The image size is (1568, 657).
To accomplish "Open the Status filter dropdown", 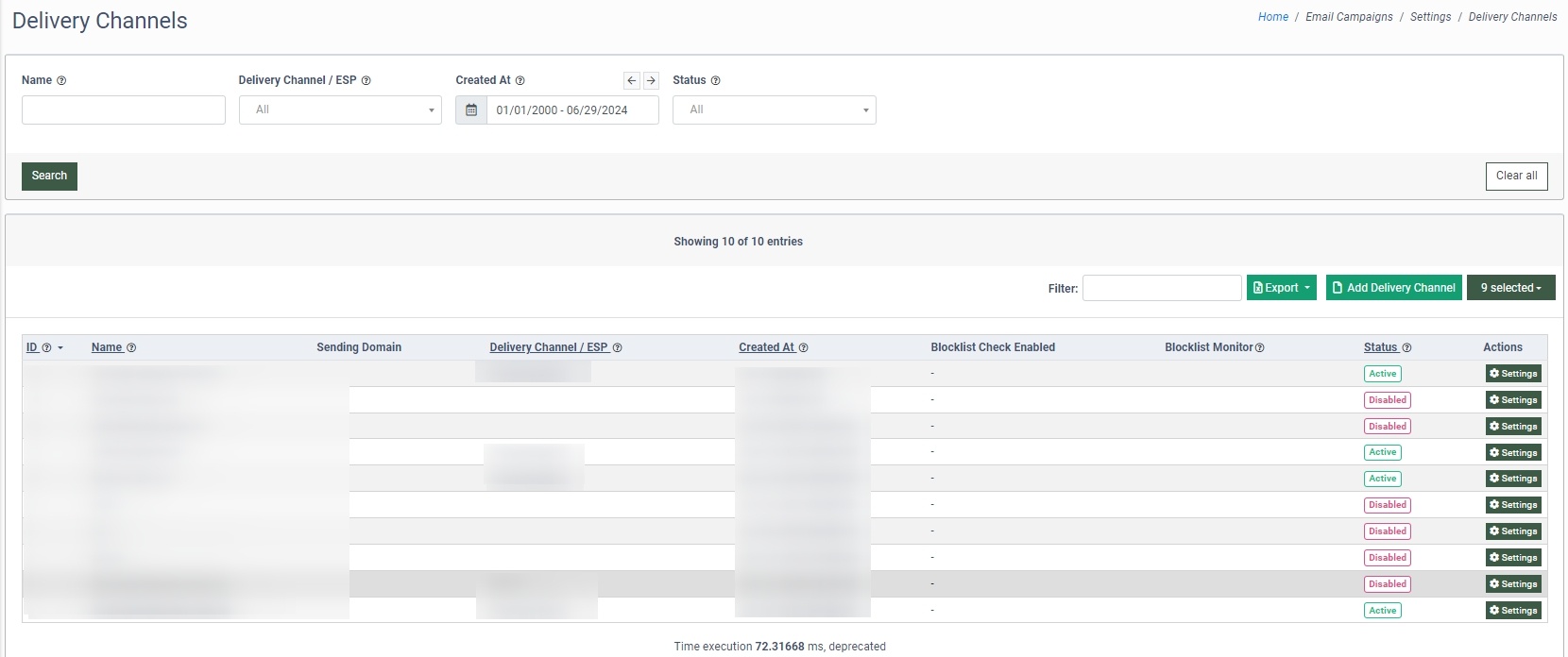I will click(774, 110).
